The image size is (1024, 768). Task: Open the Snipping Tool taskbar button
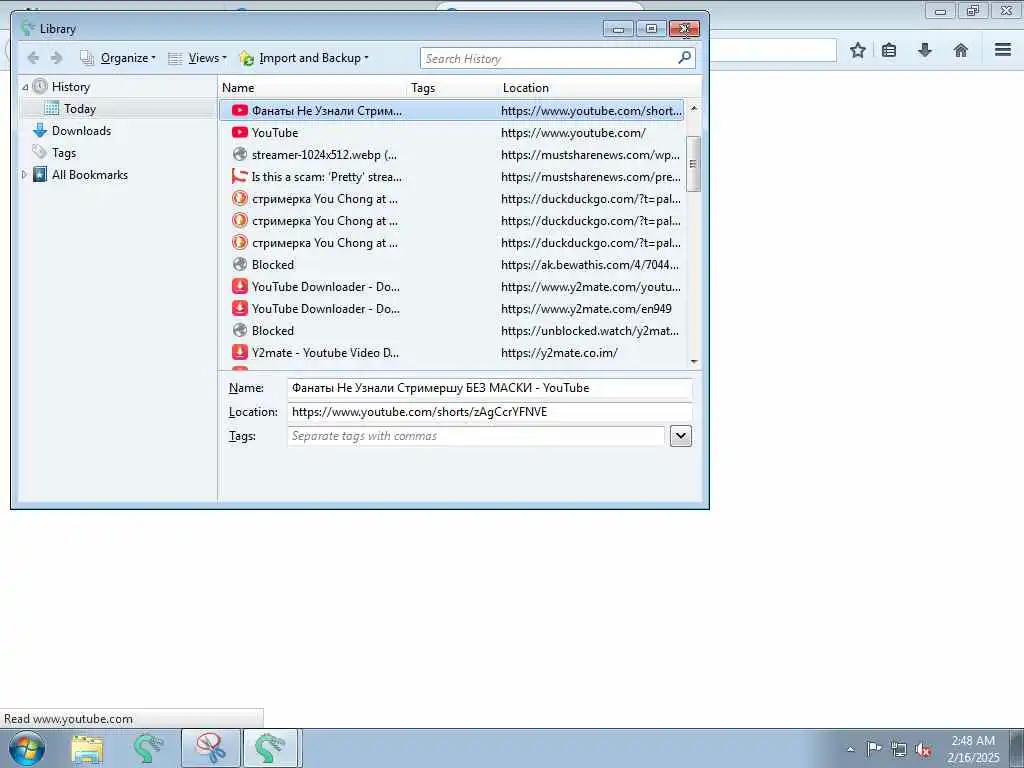pos(211,748)
